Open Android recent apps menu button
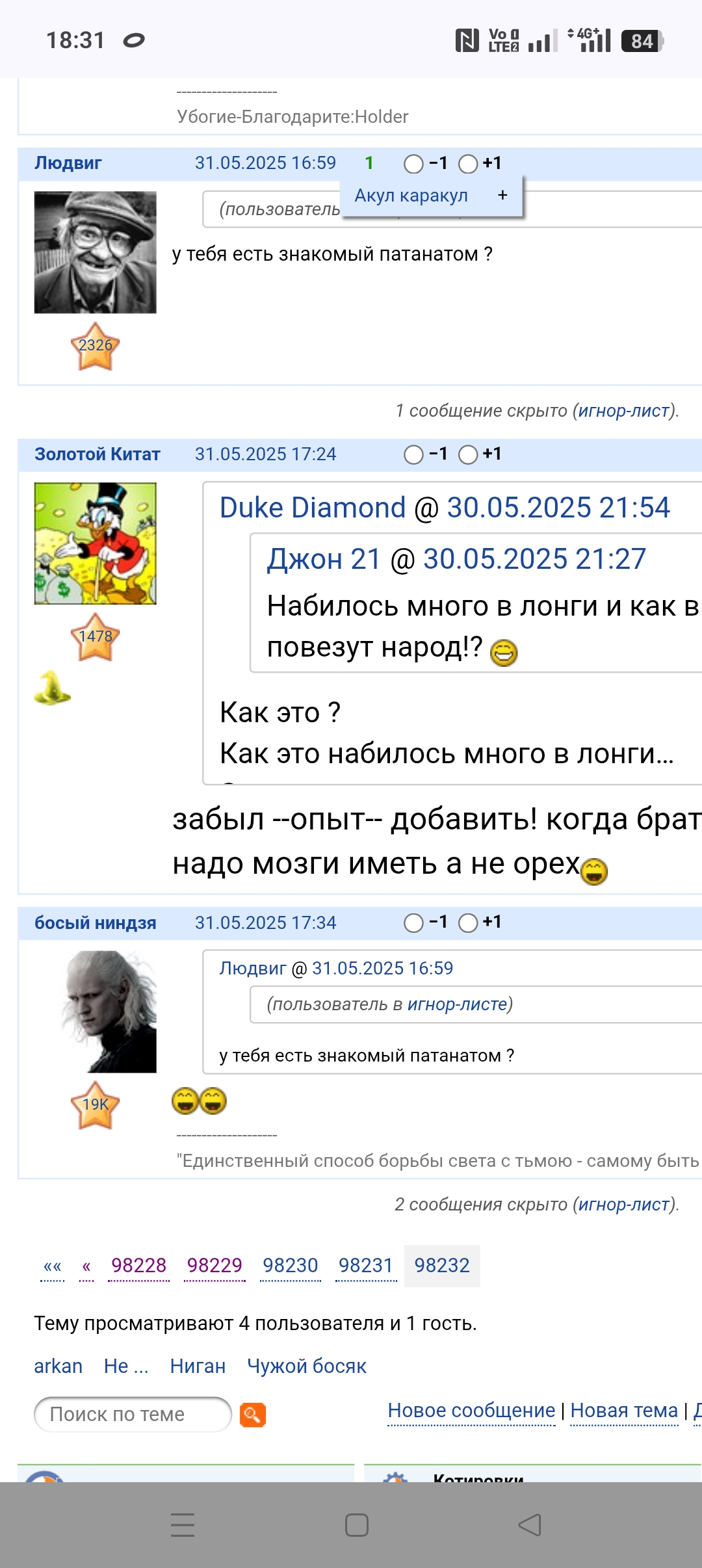Image resolution: width=702 pixels, height=1568 pixels. coord(183,1524)
